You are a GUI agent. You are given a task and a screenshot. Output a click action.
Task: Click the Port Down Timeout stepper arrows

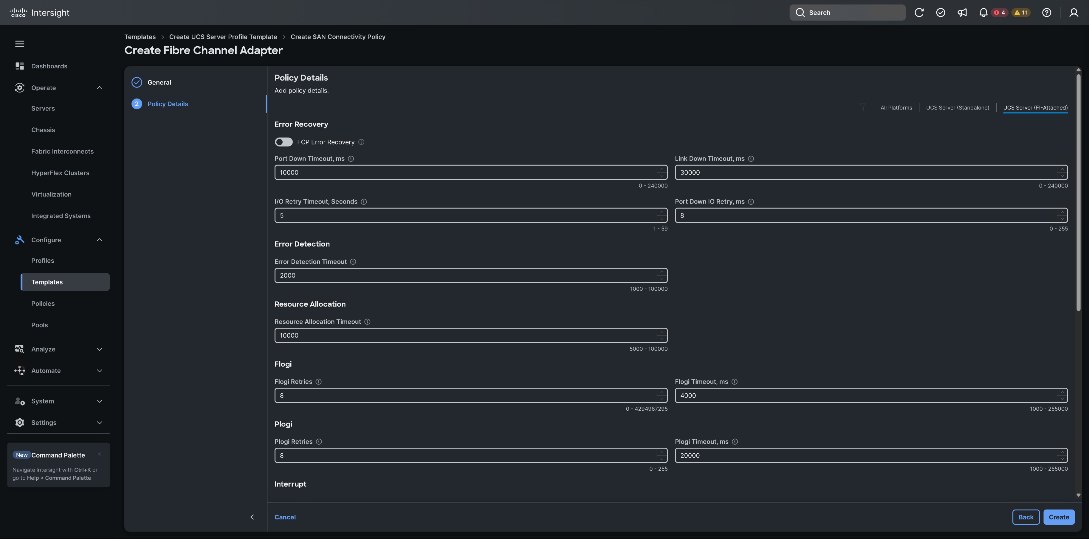click(x=661, y=172)
